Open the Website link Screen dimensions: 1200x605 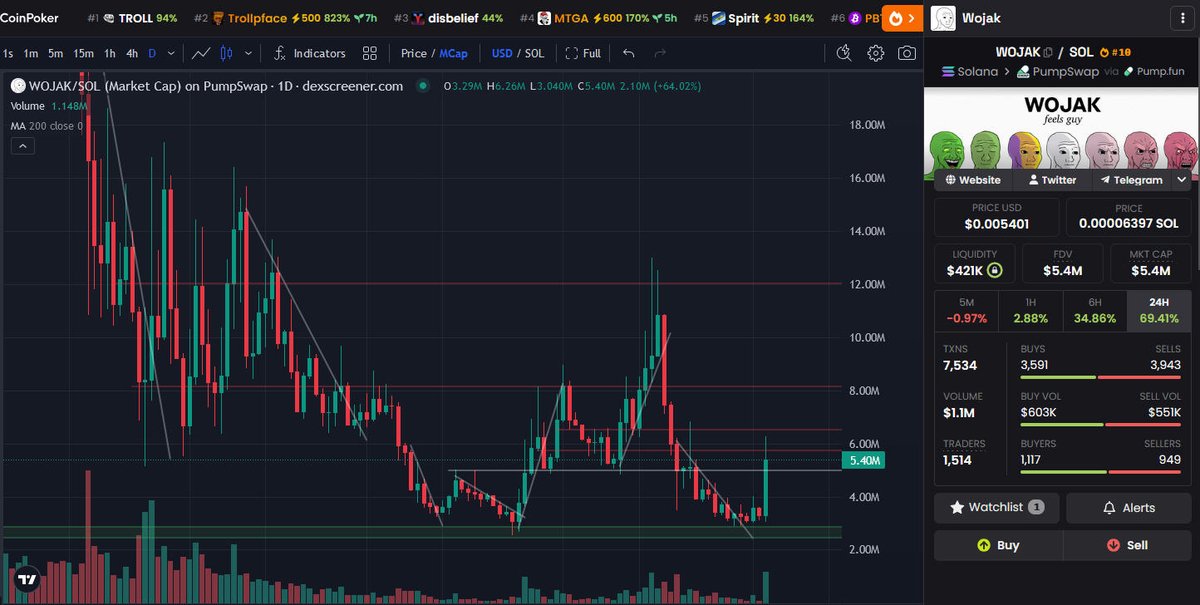click(971, 180)
